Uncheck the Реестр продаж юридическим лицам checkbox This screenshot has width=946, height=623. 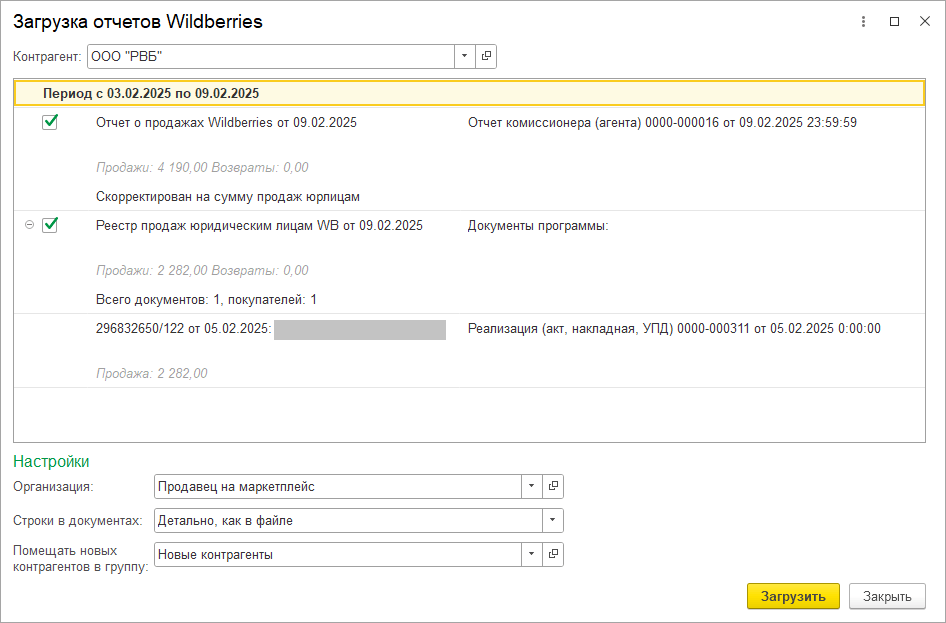(x=50, y=225)
